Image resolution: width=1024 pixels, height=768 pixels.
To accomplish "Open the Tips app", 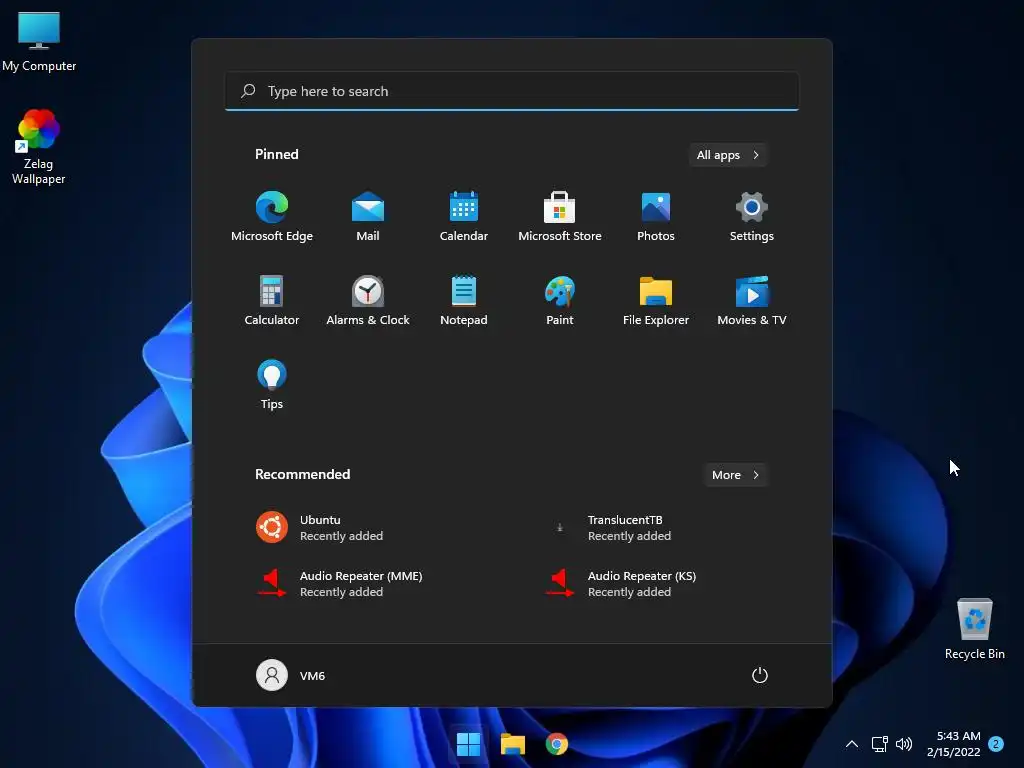I will click(272, 385).
